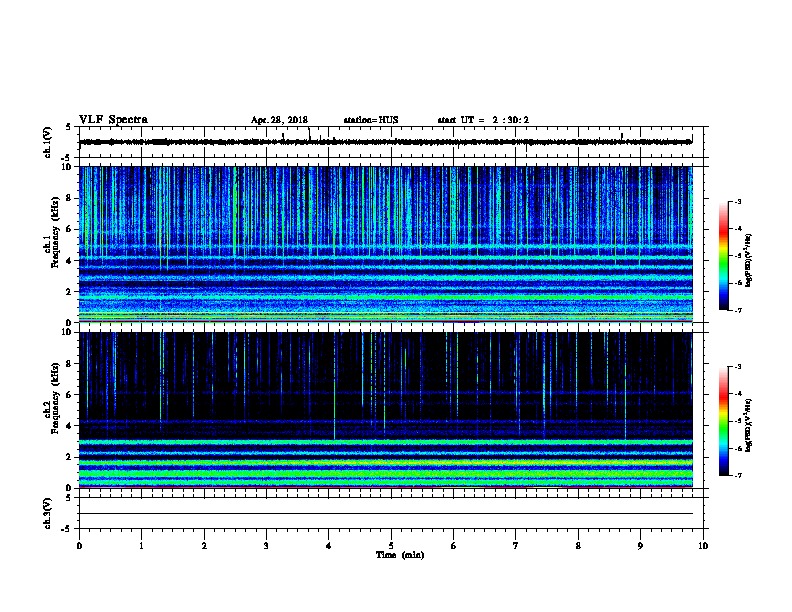This screenshot has width=792, height=612.
Task: Click the "start UT = 2:30:2" text
Action: [483, 120]
